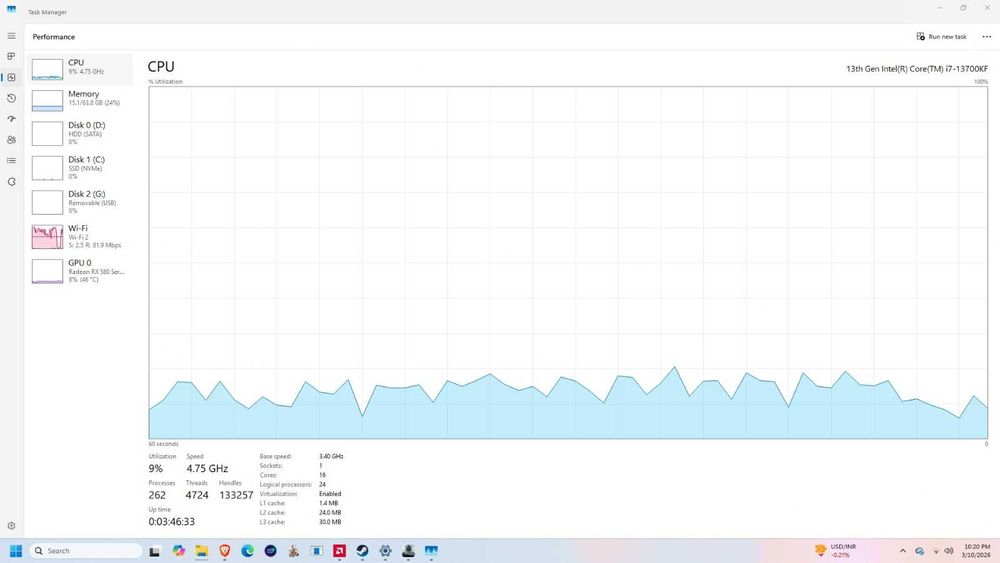Viewport: 1000px width, 563px height.
Task: Open the hamburger navigation menu
Action: point(11,36)
